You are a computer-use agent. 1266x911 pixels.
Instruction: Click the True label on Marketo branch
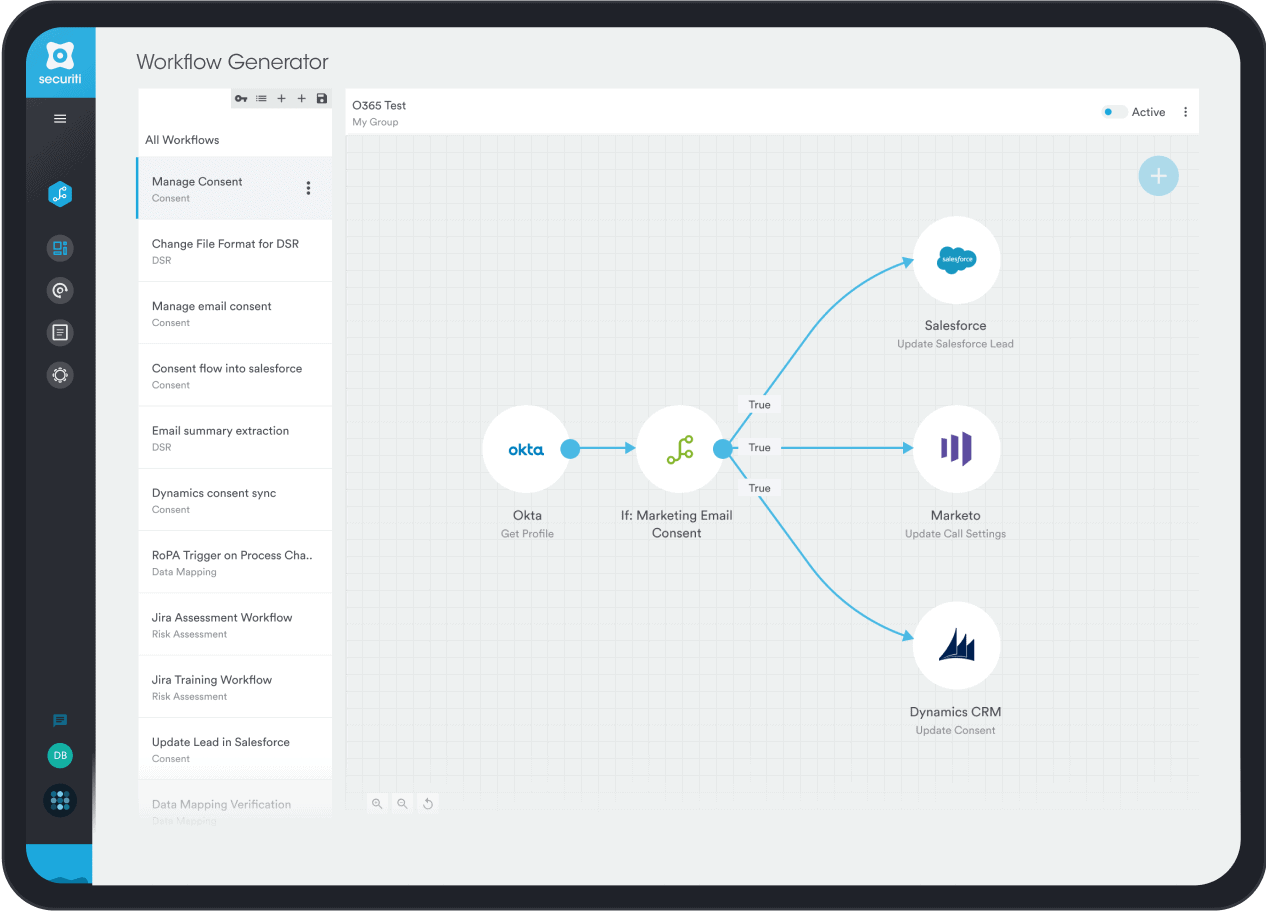click(x=760, y=448)
